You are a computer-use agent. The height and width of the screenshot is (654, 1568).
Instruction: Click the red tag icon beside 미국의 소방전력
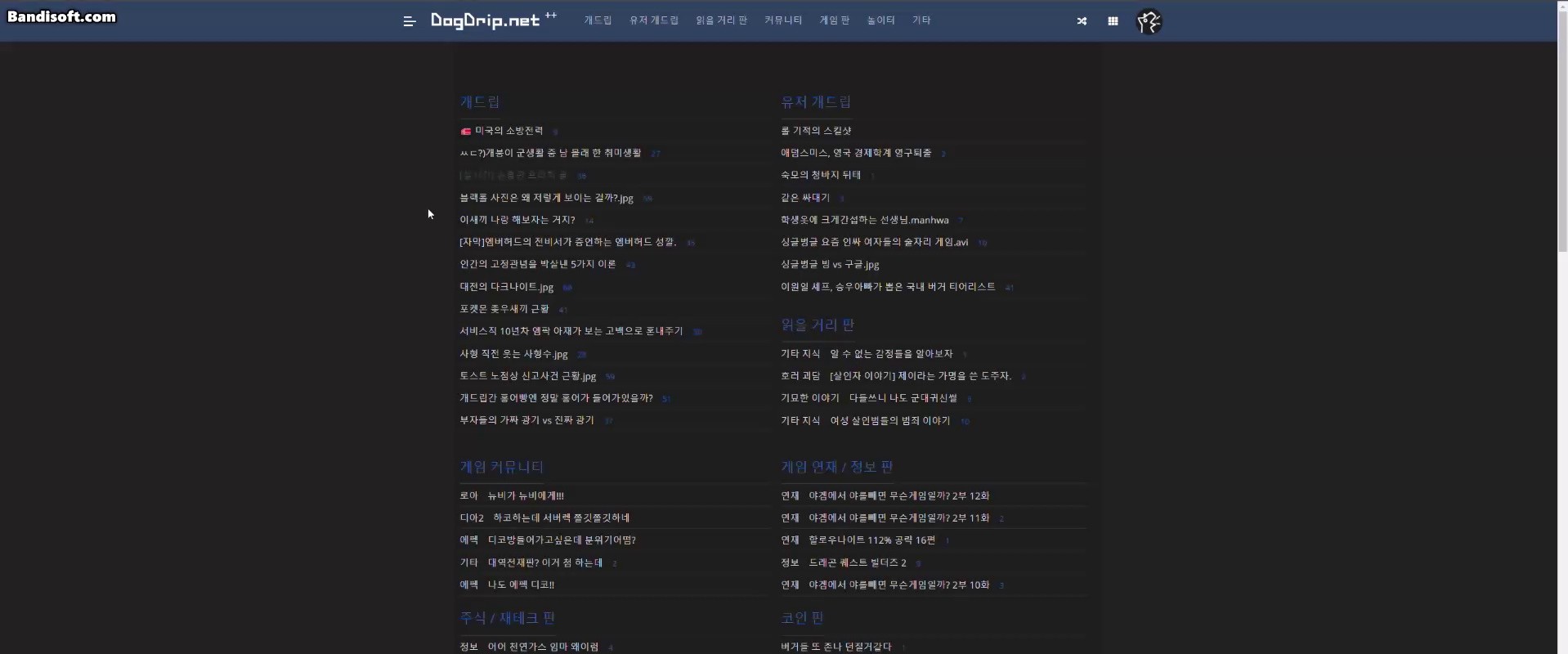[x=465, y=131]
